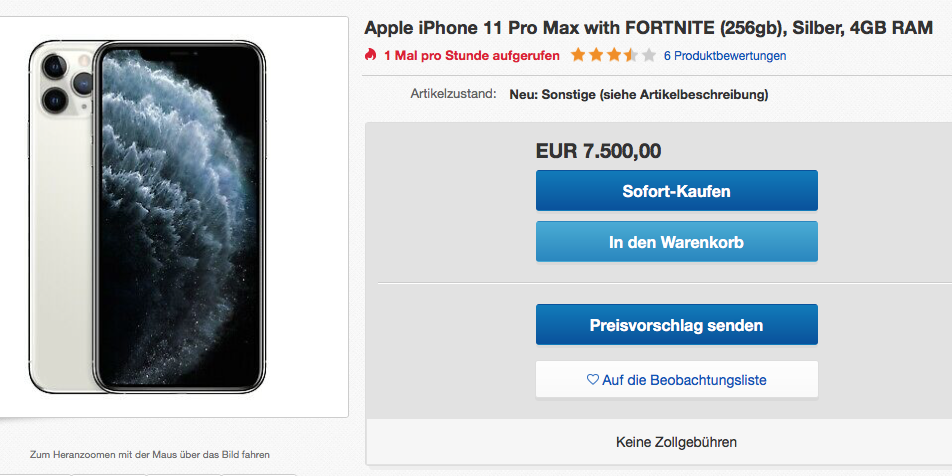Viewport: 952px width, 476px height.
Task: Open the 6 Produktbewertungen reviews link
Action: [724, 56]
